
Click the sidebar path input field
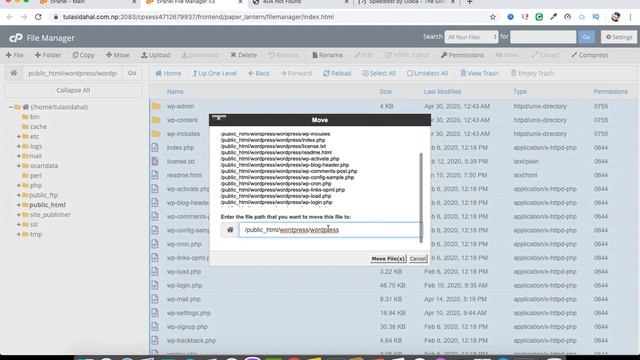[x=72, y=73]
